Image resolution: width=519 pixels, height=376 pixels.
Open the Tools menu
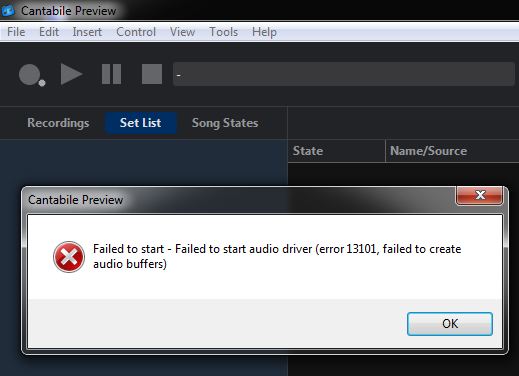pyautogui.click(x=223, y=32)
